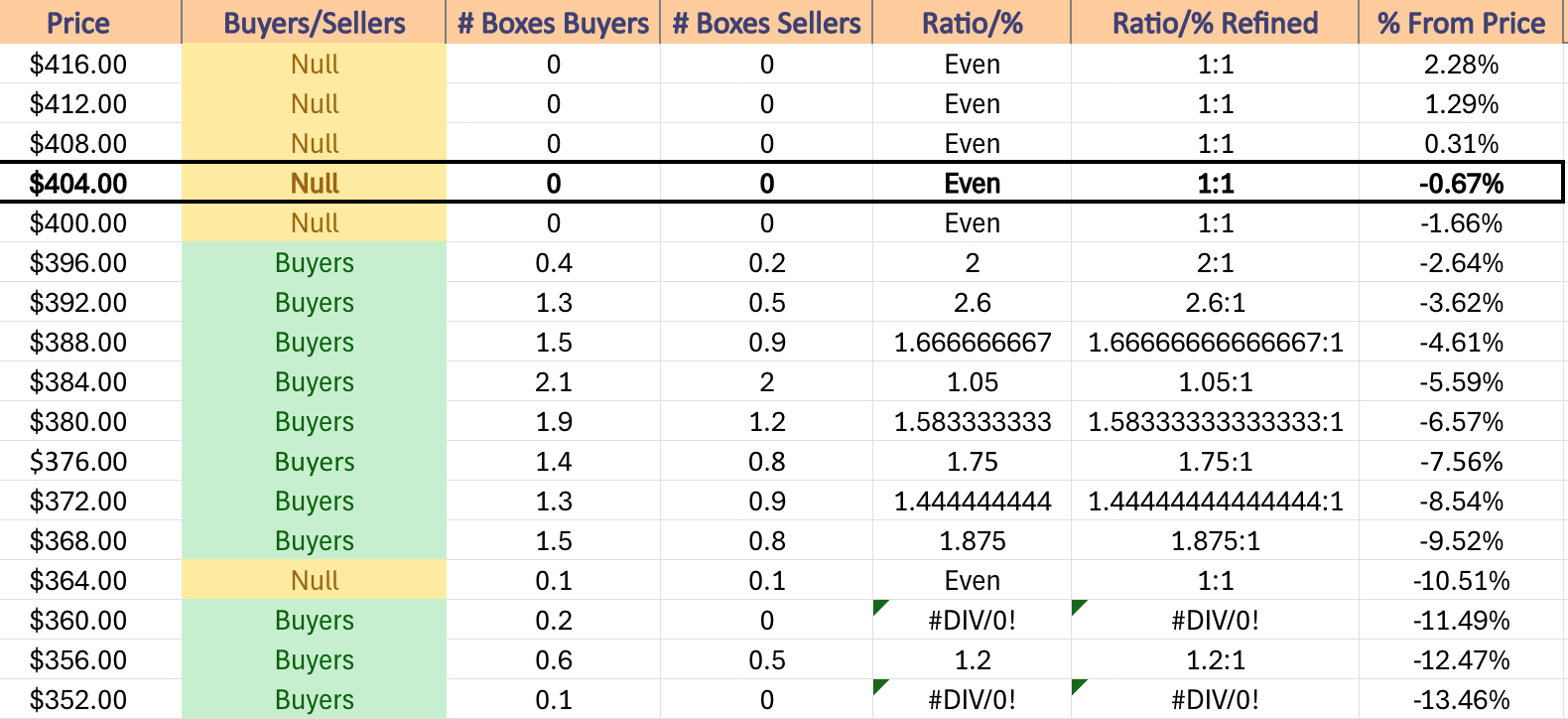Click the 1.583333333 ratio cell
The image size is (1568, 719).
click(972, 422)
